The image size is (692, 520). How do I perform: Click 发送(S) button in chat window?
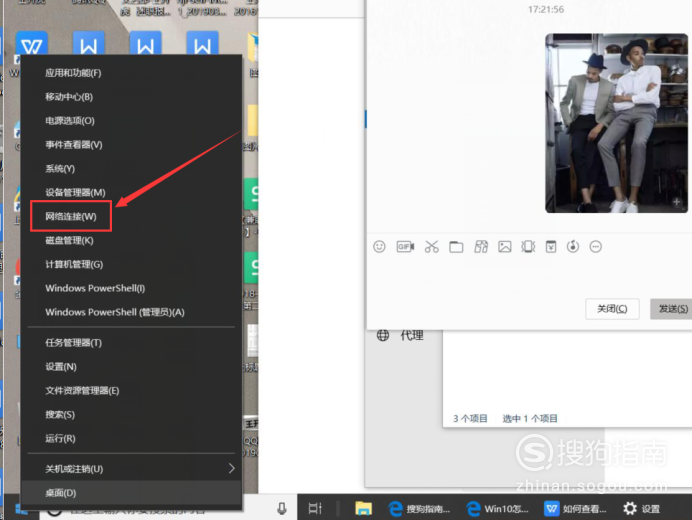click(x=671, y=309)
